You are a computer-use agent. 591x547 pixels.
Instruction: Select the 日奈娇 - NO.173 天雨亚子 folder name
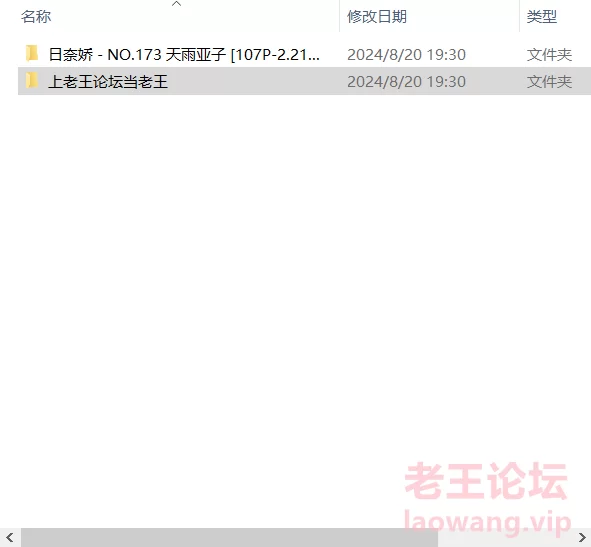tap(184, 55)
